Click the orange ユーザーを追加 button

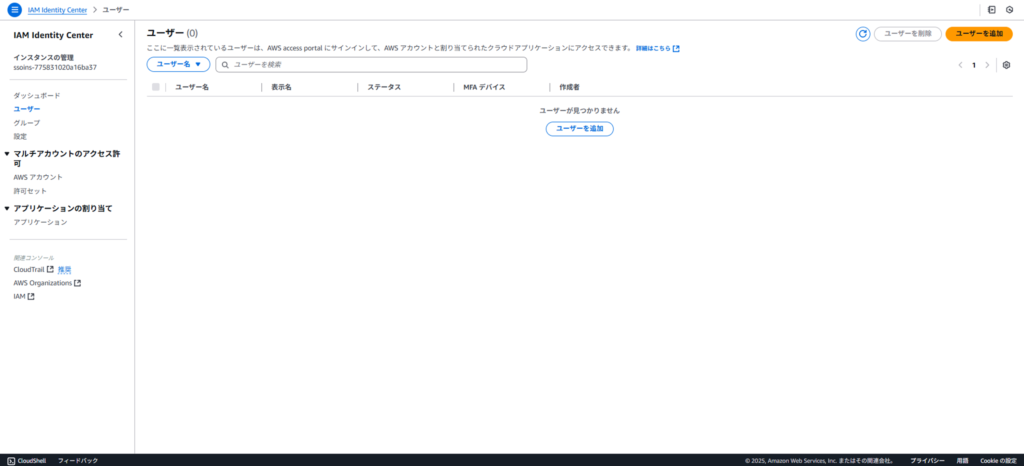pyautogui.click(x=979, y=34)
